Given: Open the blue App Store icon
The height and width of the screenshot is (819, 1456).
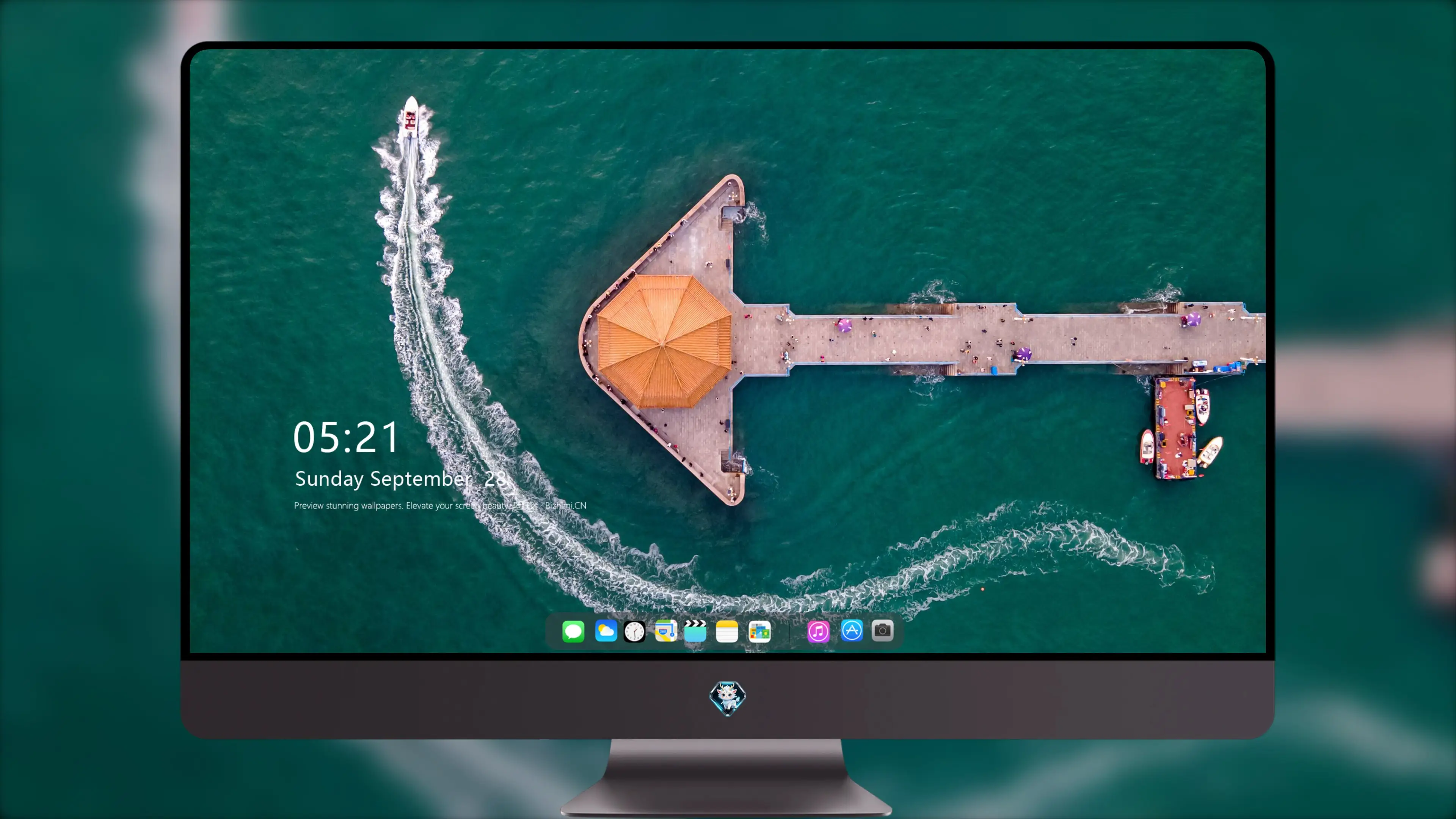Looking at the screenshot, I should click(852, 630).
